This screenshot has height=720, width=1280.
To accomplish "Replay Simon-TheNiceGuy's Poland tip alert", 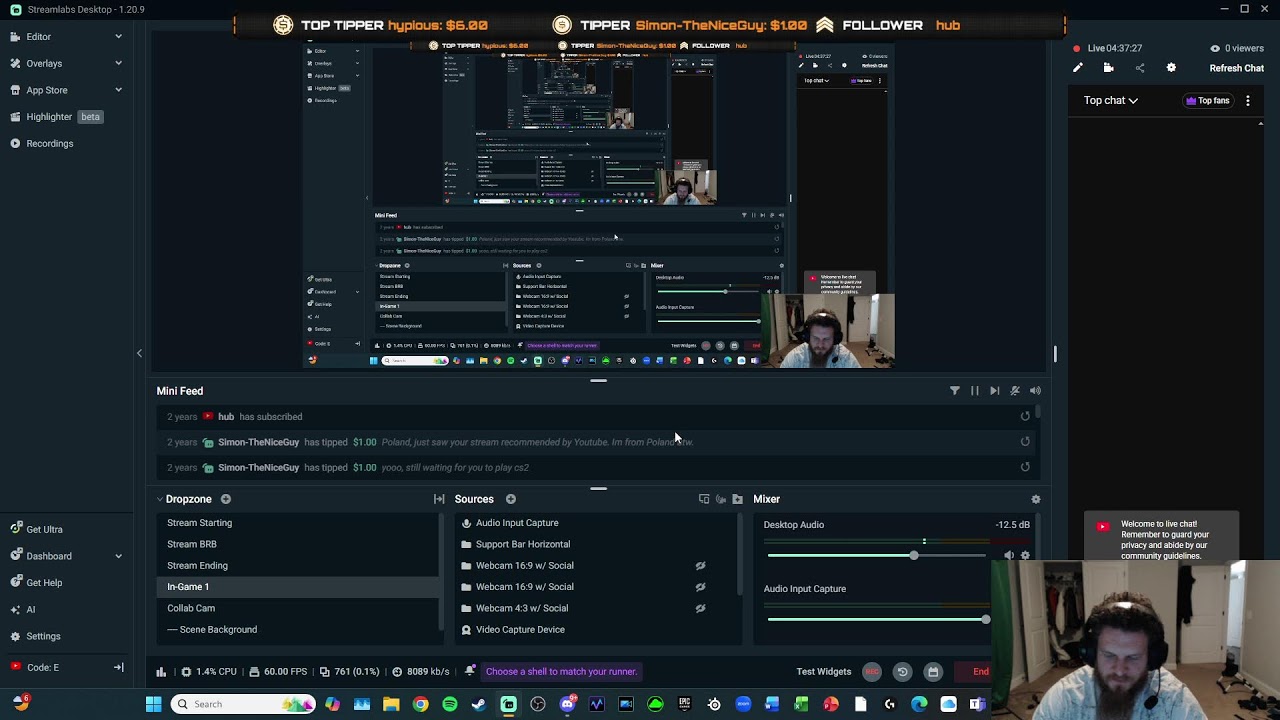I will tap(1025, 442).
